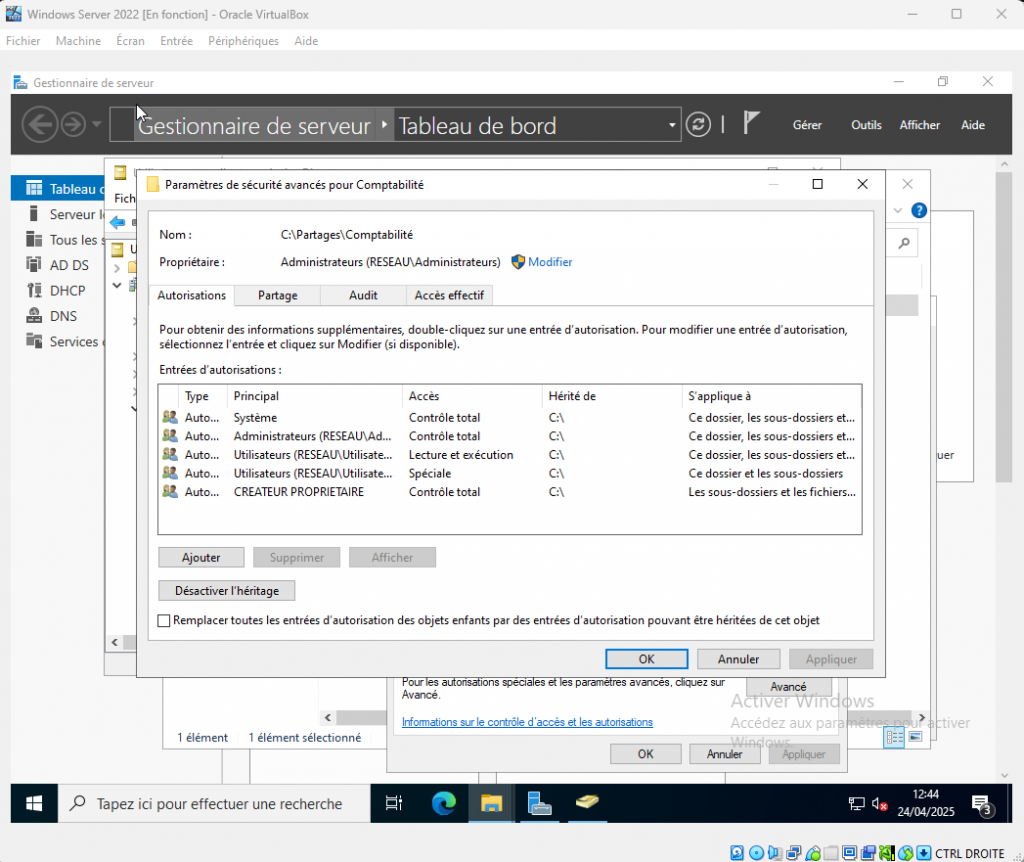The width and height of the screenshot is (1024, 862).
Task: Open the notifications flag icon
Action: (752, 124)
